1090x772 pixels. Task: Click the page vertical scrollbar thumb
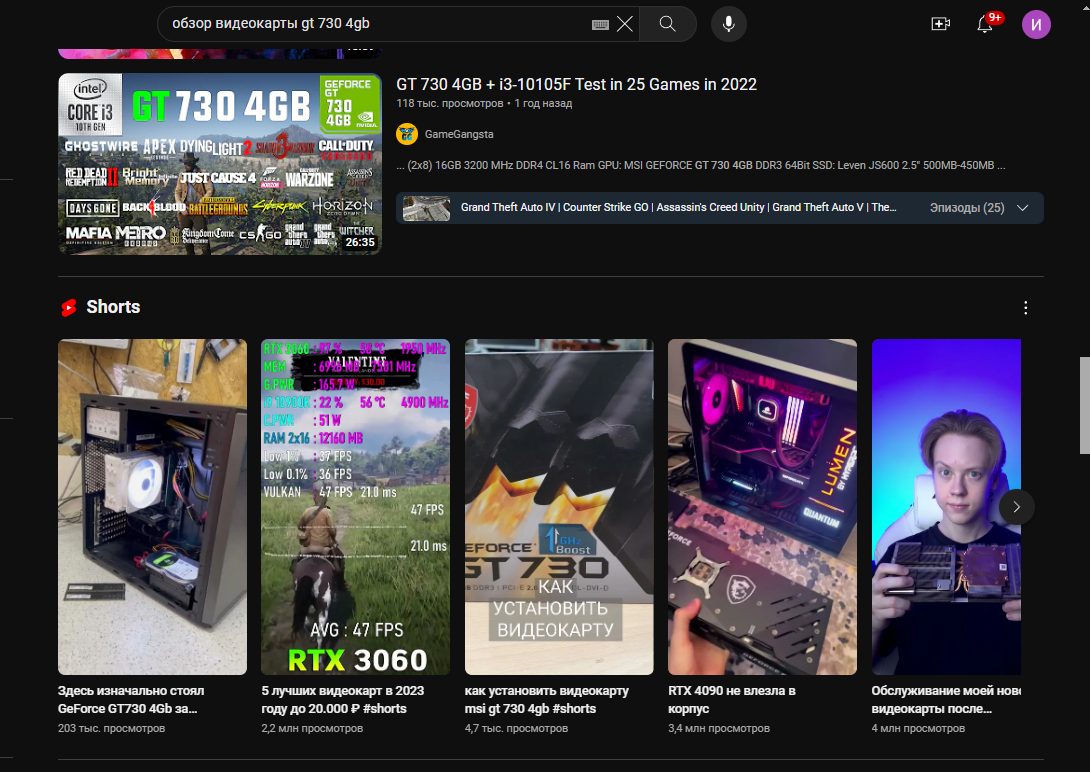coord(1084,405)
